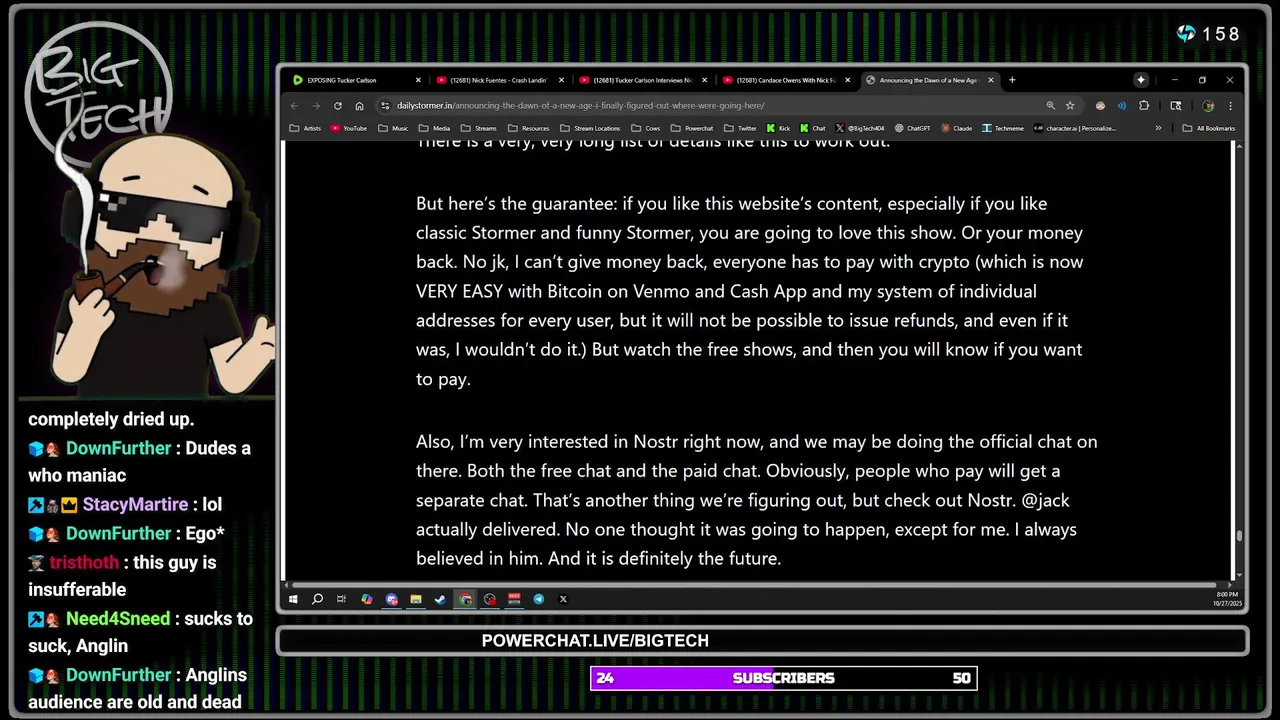
Task: Click the profile avatar in Chrome toolbar
Action: [1208, 105]
